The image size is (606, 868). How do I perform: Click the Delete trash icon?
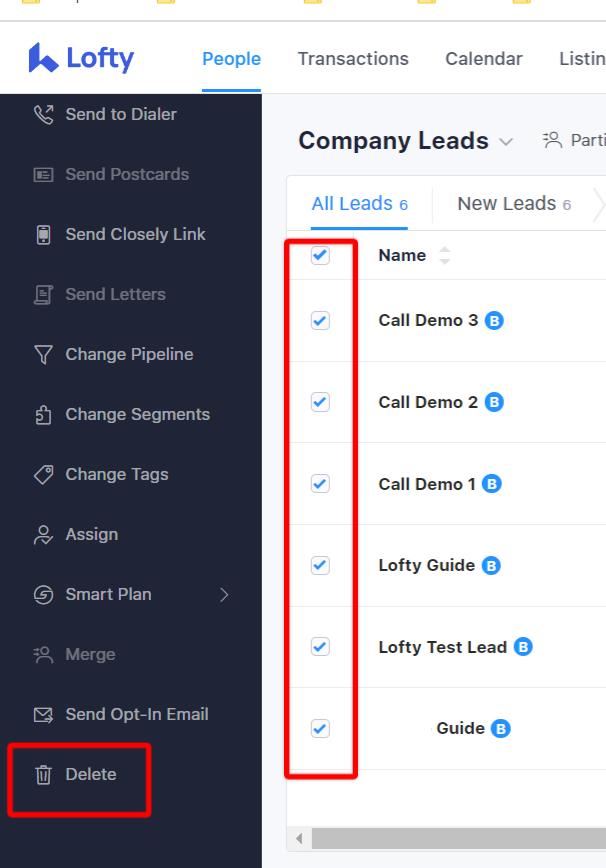[x=44, y=774]
